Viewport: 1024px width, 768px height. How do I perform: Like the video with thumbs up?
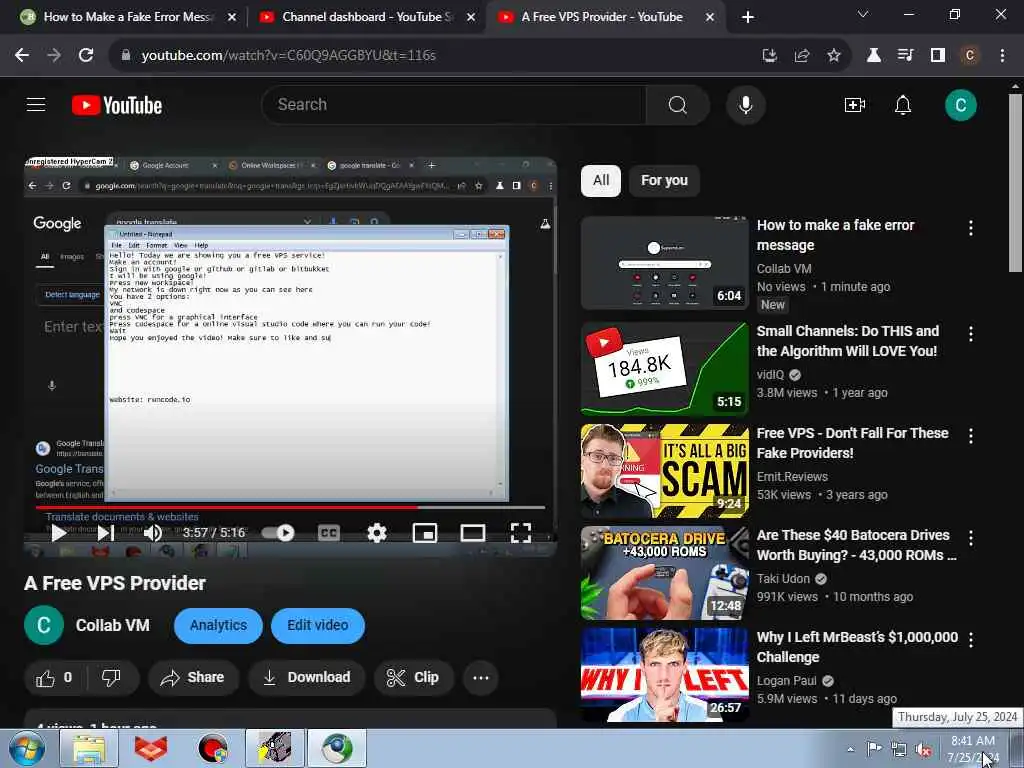[54, 678]
